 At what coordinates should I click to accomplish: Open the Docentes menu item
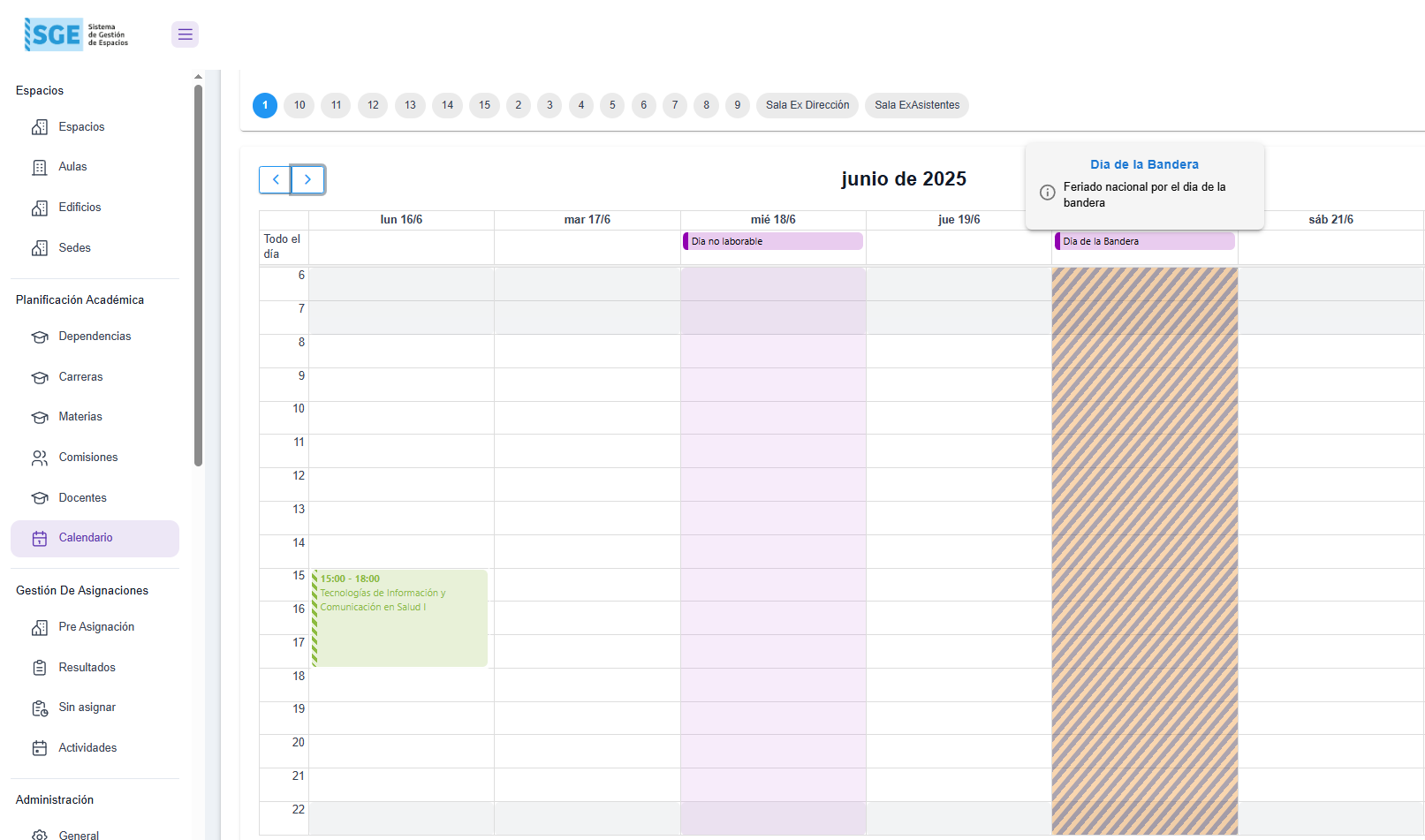pos(95,498)
